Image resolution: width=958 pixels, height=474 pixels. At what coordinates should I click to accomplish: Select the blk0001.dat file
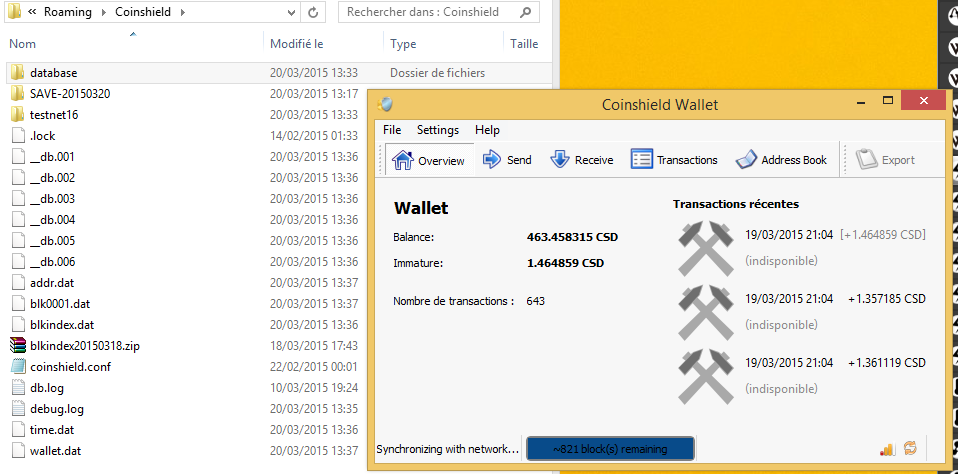60,304
